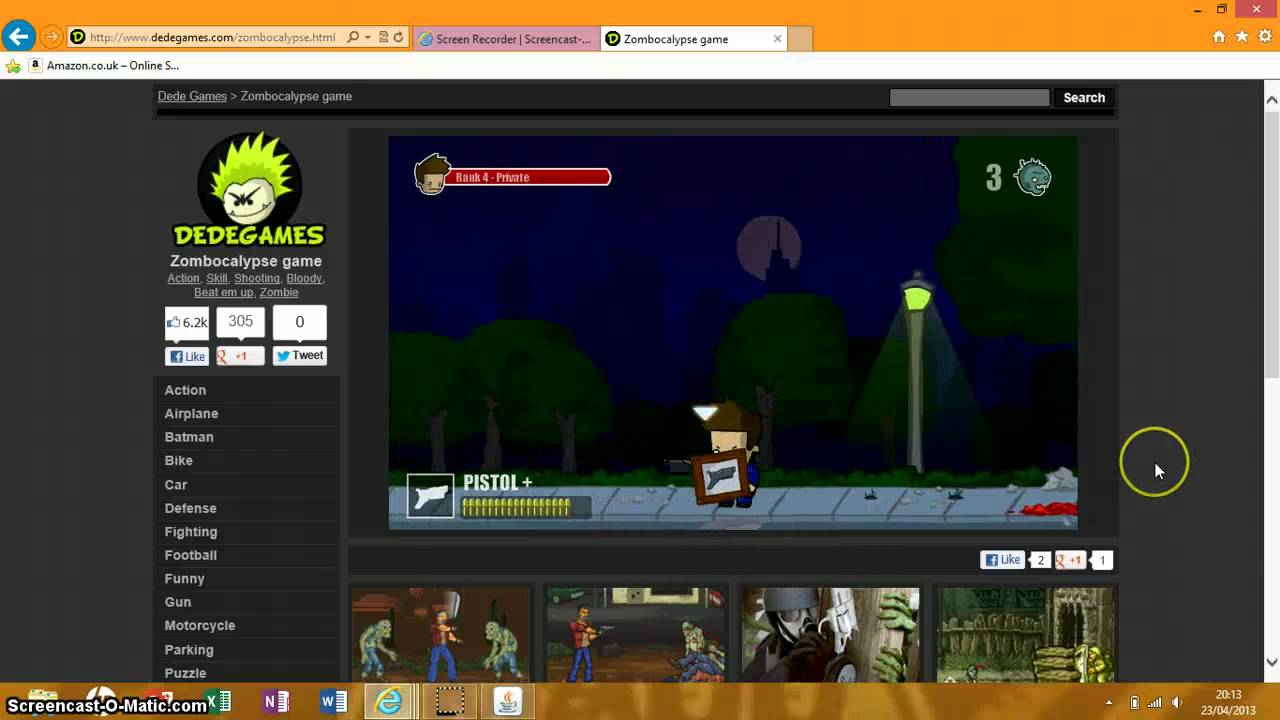Click the Beat em up tag link

[x=223, y=292]
